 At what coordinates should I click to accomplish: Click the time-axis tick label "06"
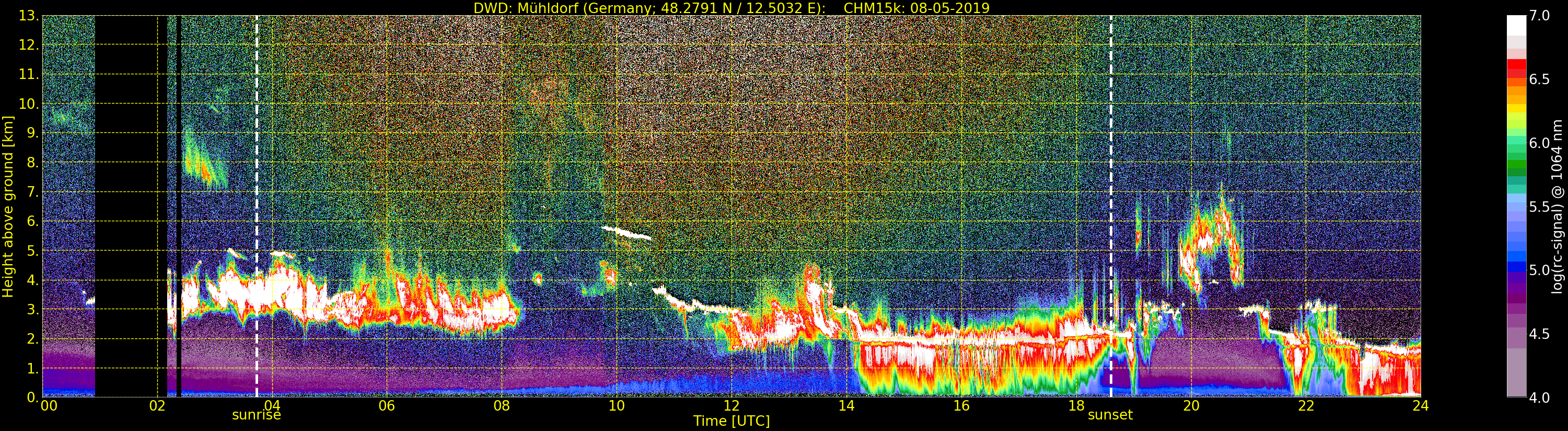tap(387, 406)
